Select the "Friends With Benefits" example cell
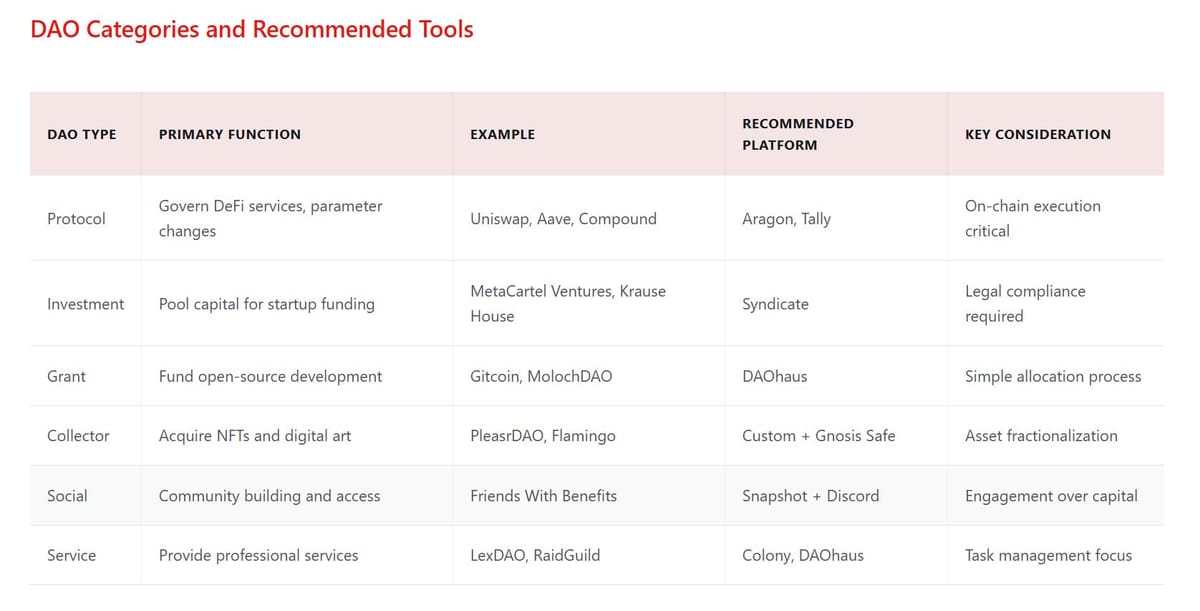 coord(543,496)
